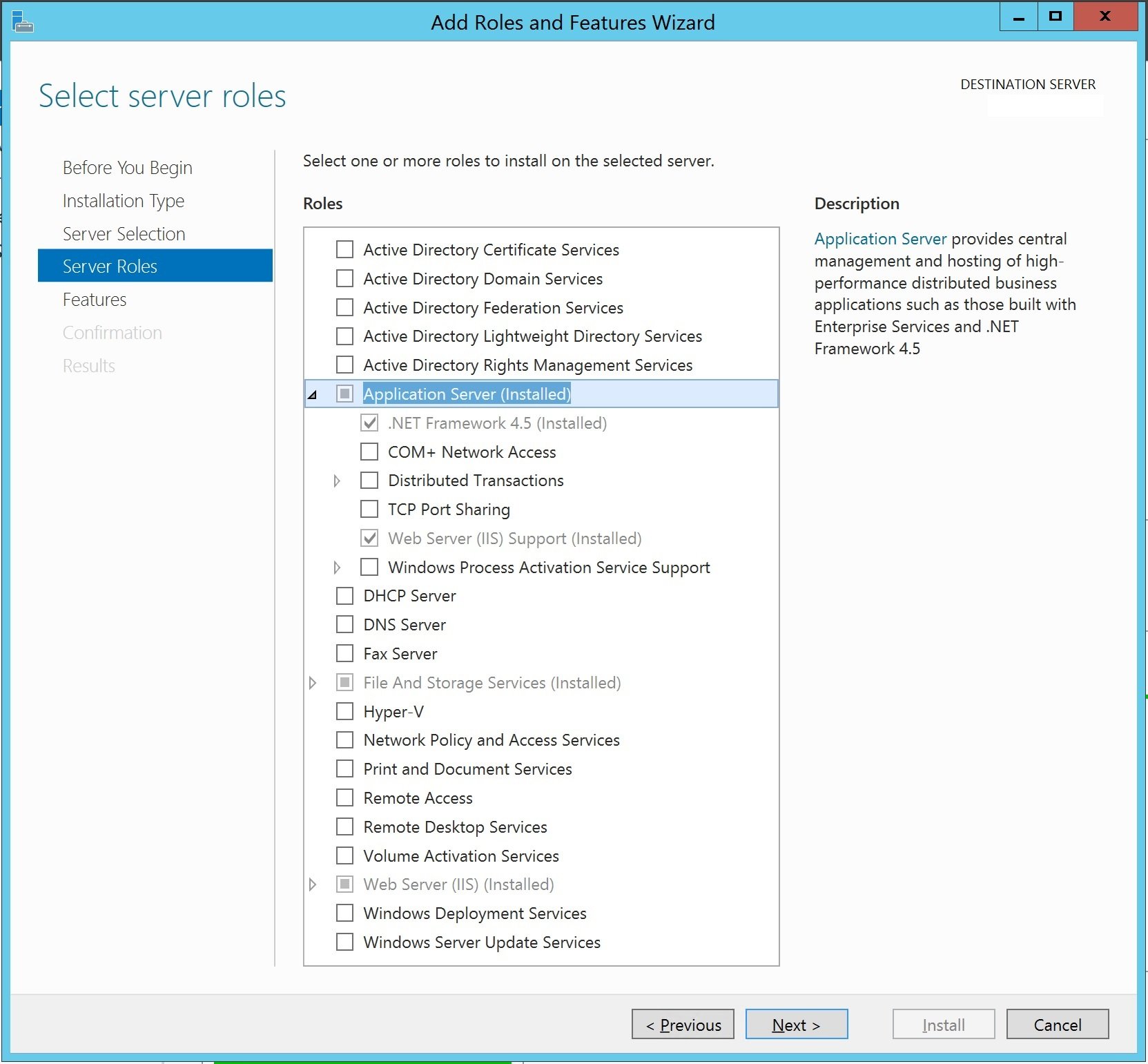Check Active Directory Federation Services
The image size is (1148, 1064).
[x=344, y=307]
